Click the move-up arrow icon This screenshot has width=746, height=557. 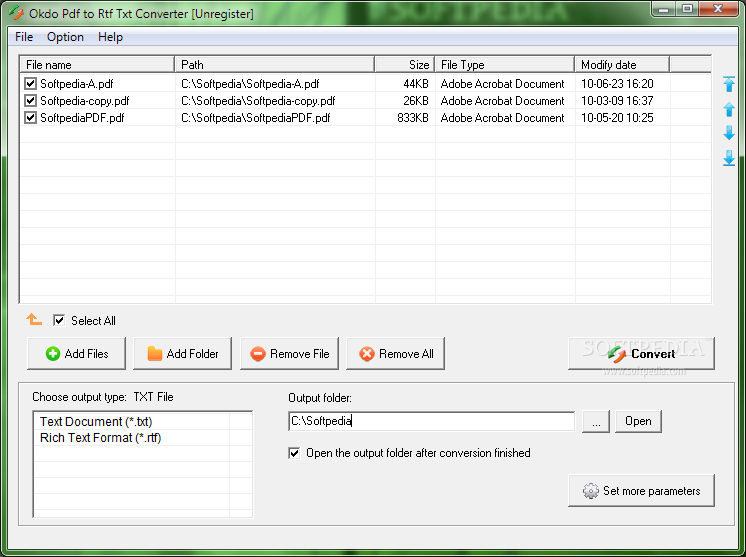[x=729, y=109]
